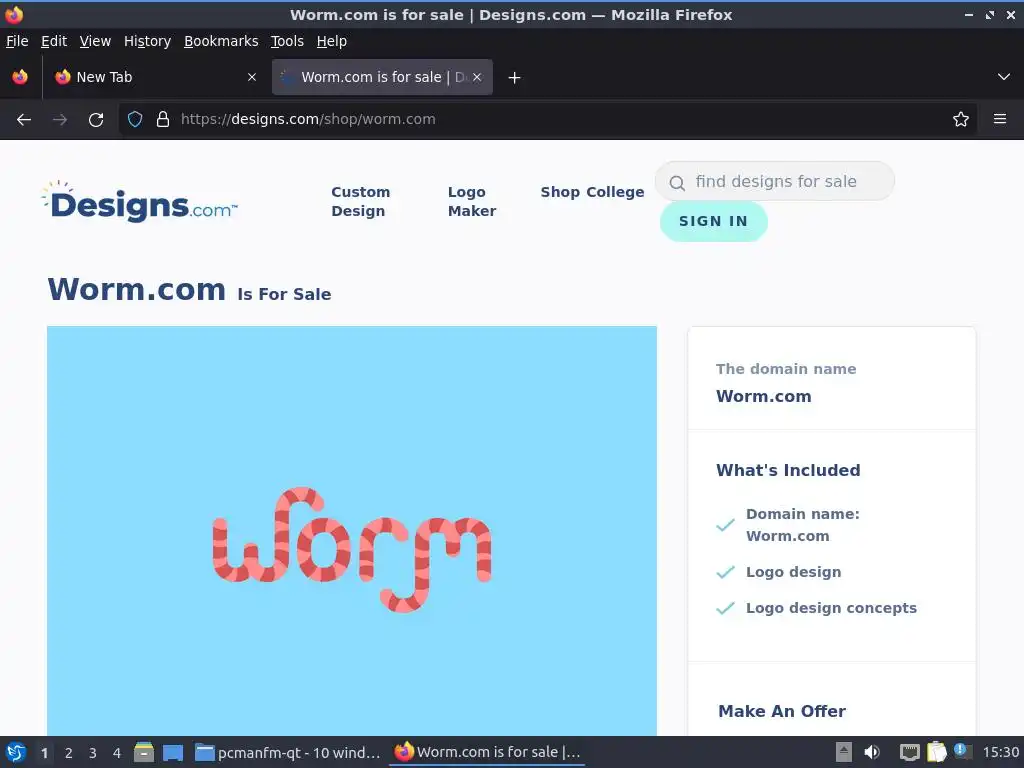Open the taskbar start menu icon
This screenshot has width=1024, height=768.
[x=16, y=752]
